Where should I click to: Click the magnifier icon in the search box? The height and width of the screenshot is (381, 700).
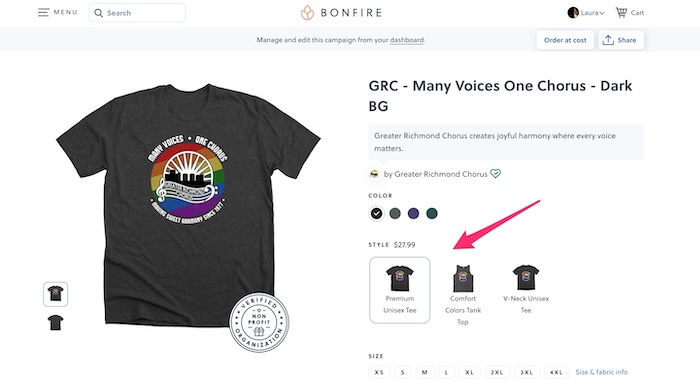point(99,13)
